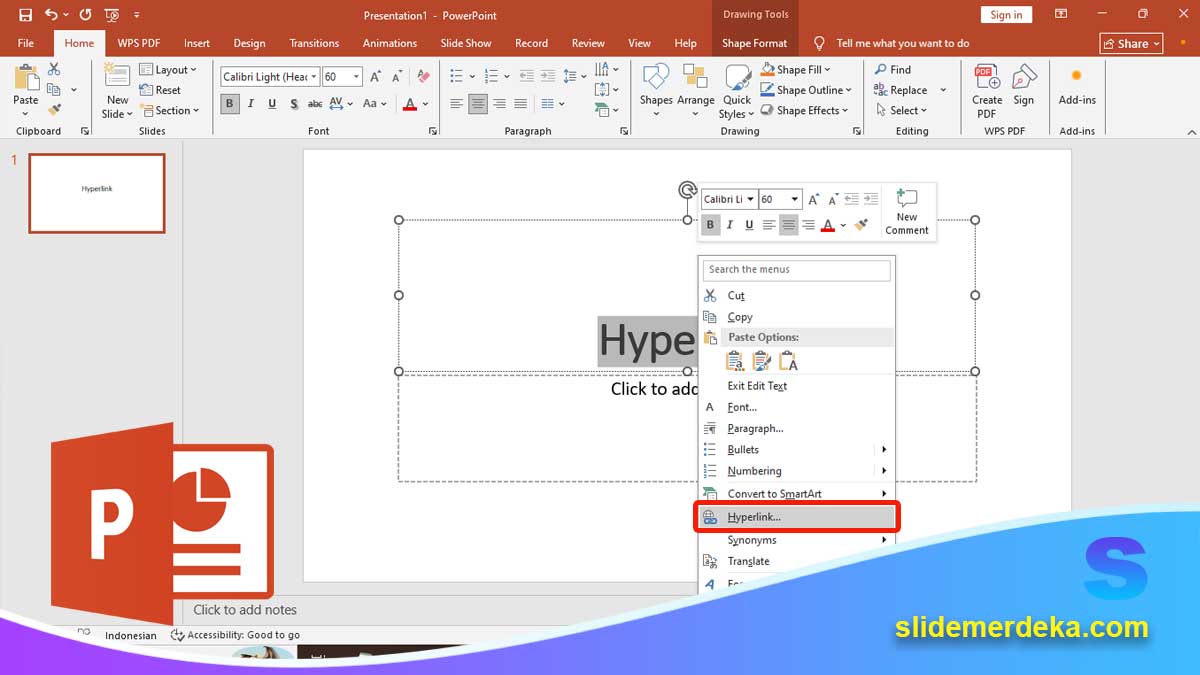Click the WPS Sign icon
Viewport: 1200px width, 675px height.
1023,86
